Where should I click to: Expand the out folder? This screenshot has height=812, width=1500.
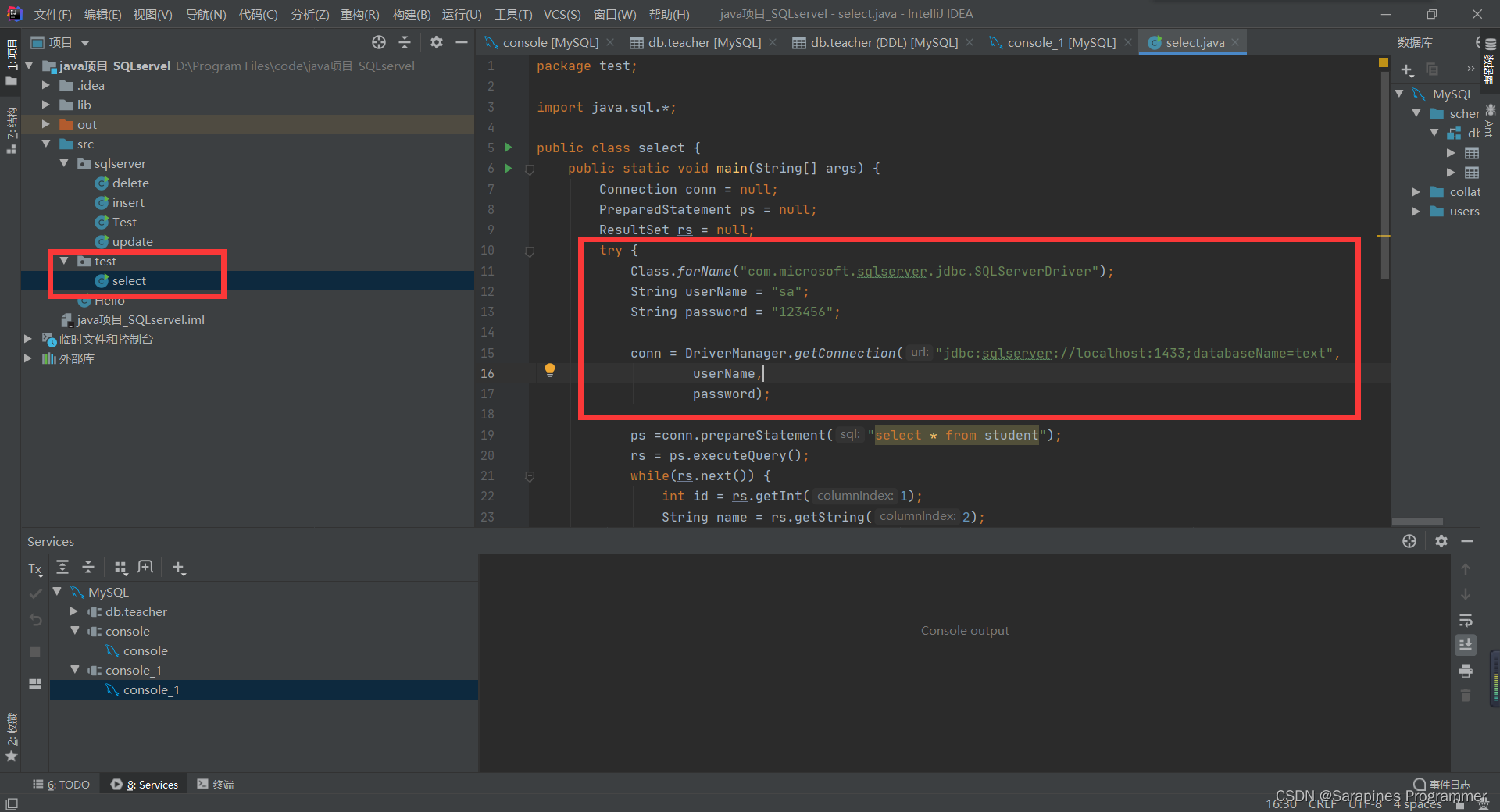[x=46, y=124]
